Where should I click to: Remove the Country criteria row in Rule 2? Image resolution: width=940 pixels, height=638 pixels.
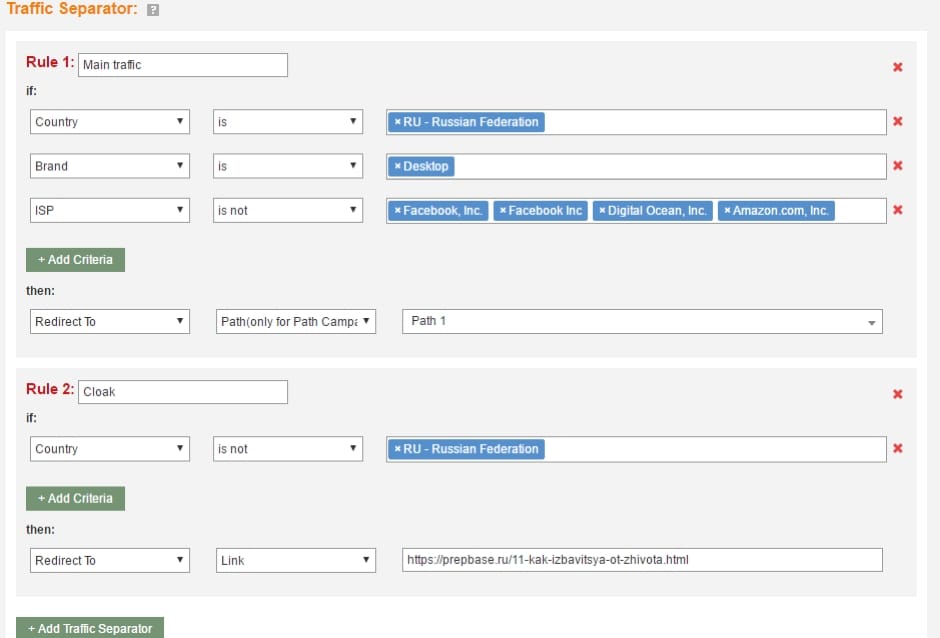click(x=897, y=449)
